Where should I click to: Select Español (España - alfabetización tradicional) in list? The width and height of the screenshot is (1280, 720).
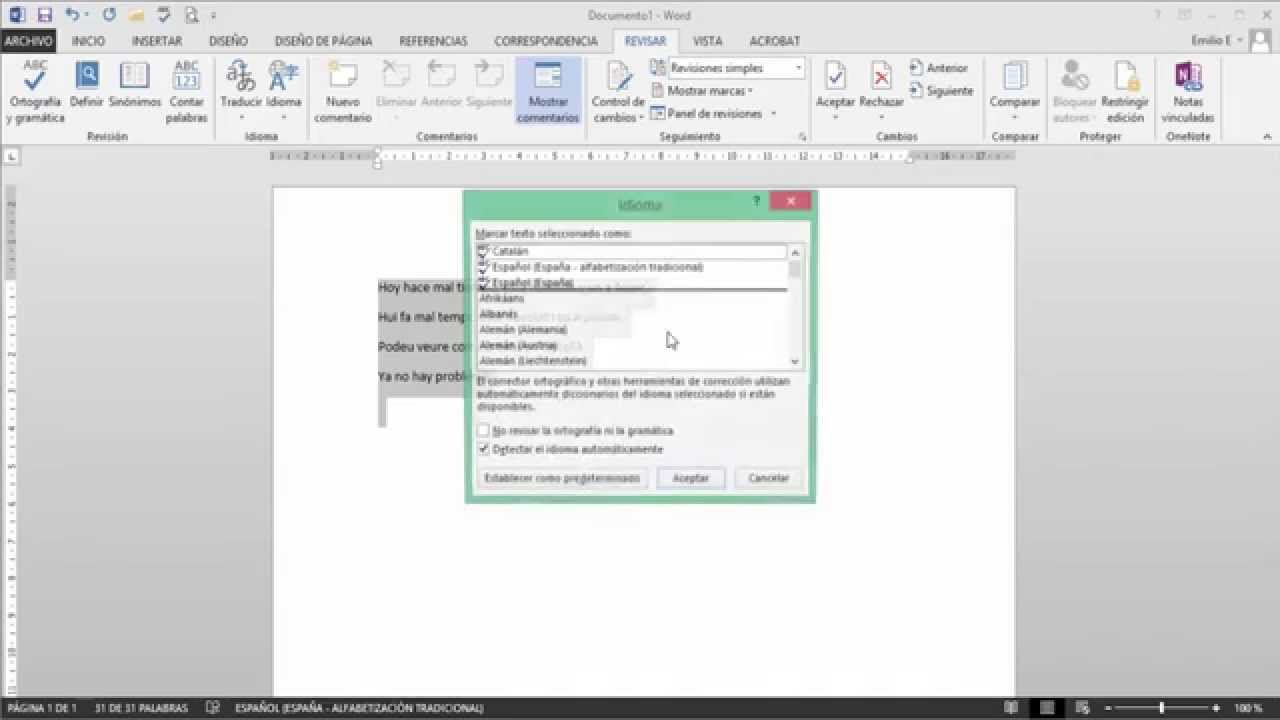coord(632,267)
